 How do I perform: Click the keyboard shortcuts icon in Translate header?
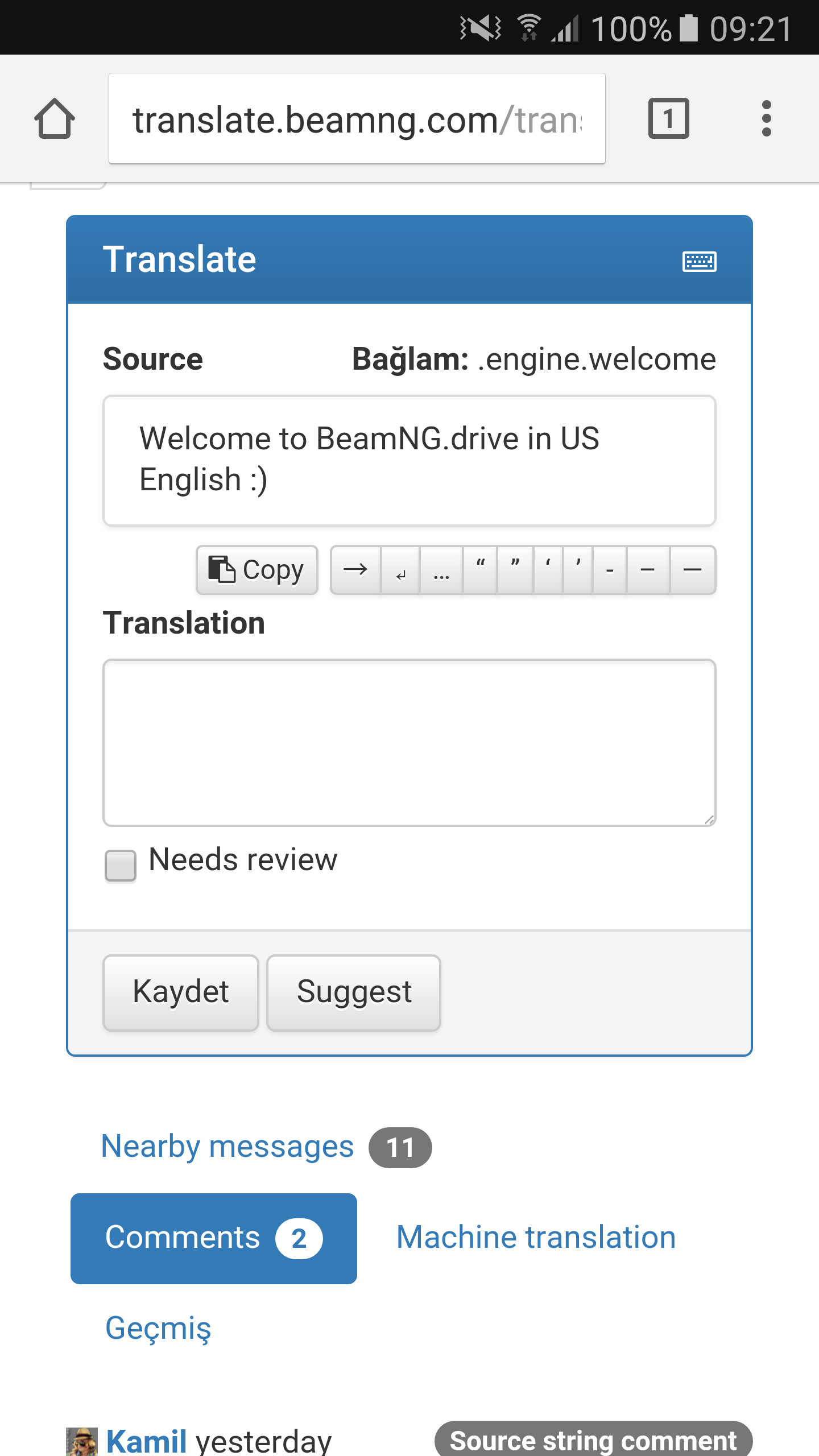(699, 262)
